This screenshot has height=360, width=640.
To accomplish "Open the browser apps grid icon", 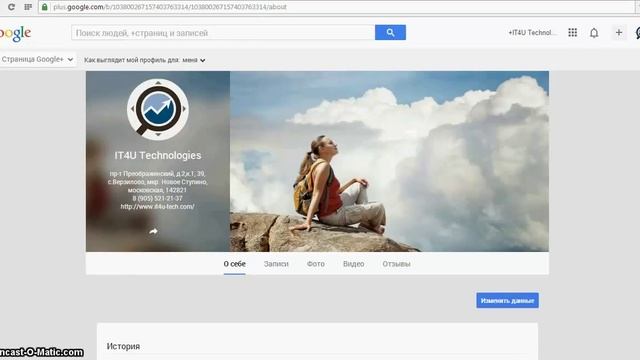I will [x=28, y=7].
